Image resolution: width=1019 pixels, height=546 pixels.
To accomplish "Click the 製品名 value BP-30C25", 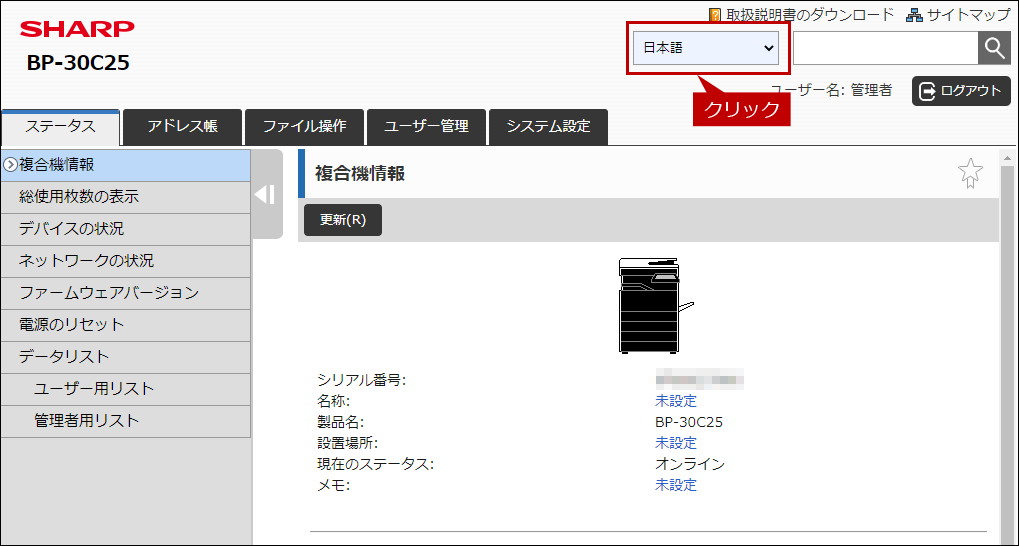I will pyautogui.click(x=689, y=422).
